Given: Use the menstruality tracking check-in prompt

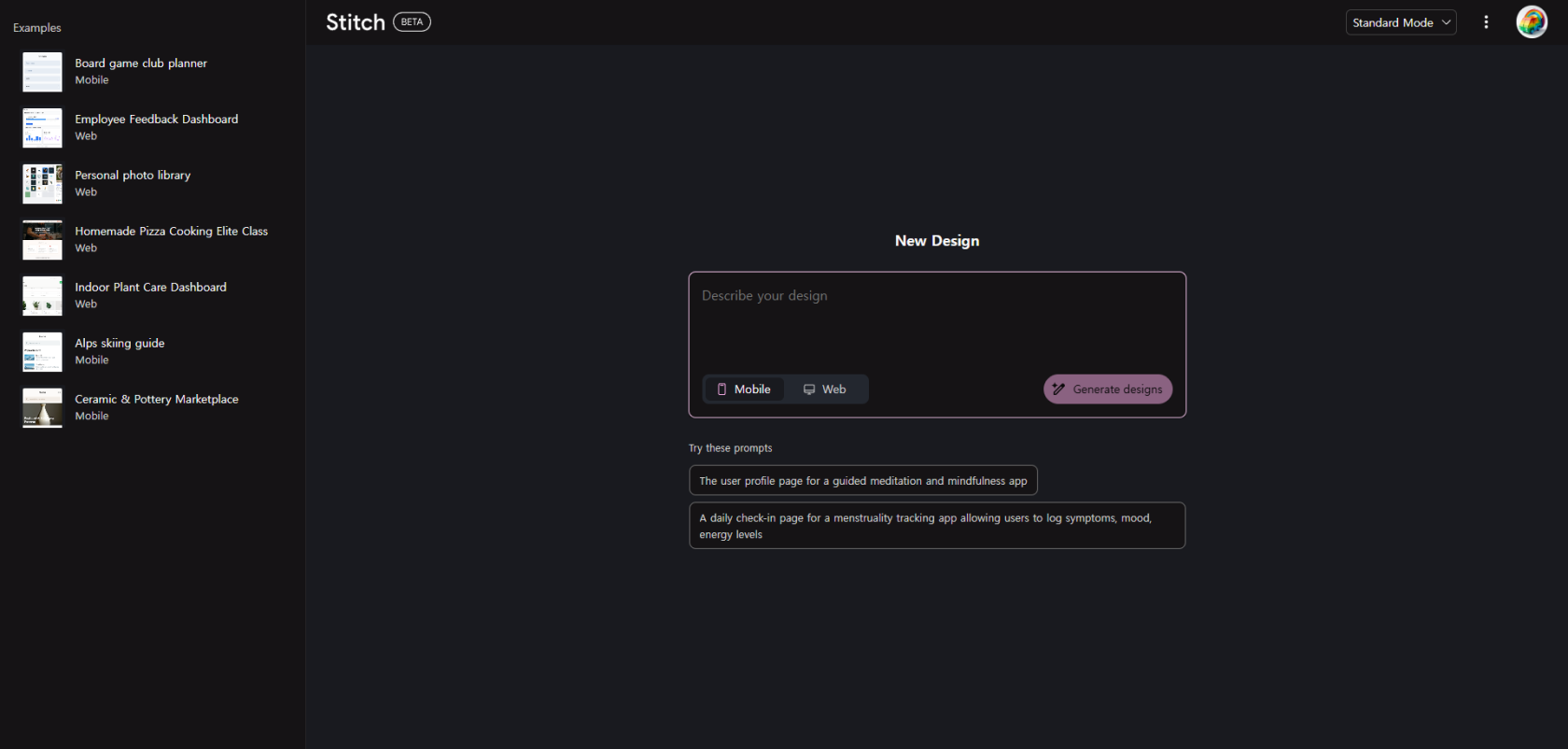Looking at the screenshot, I should tap(936, 526).
